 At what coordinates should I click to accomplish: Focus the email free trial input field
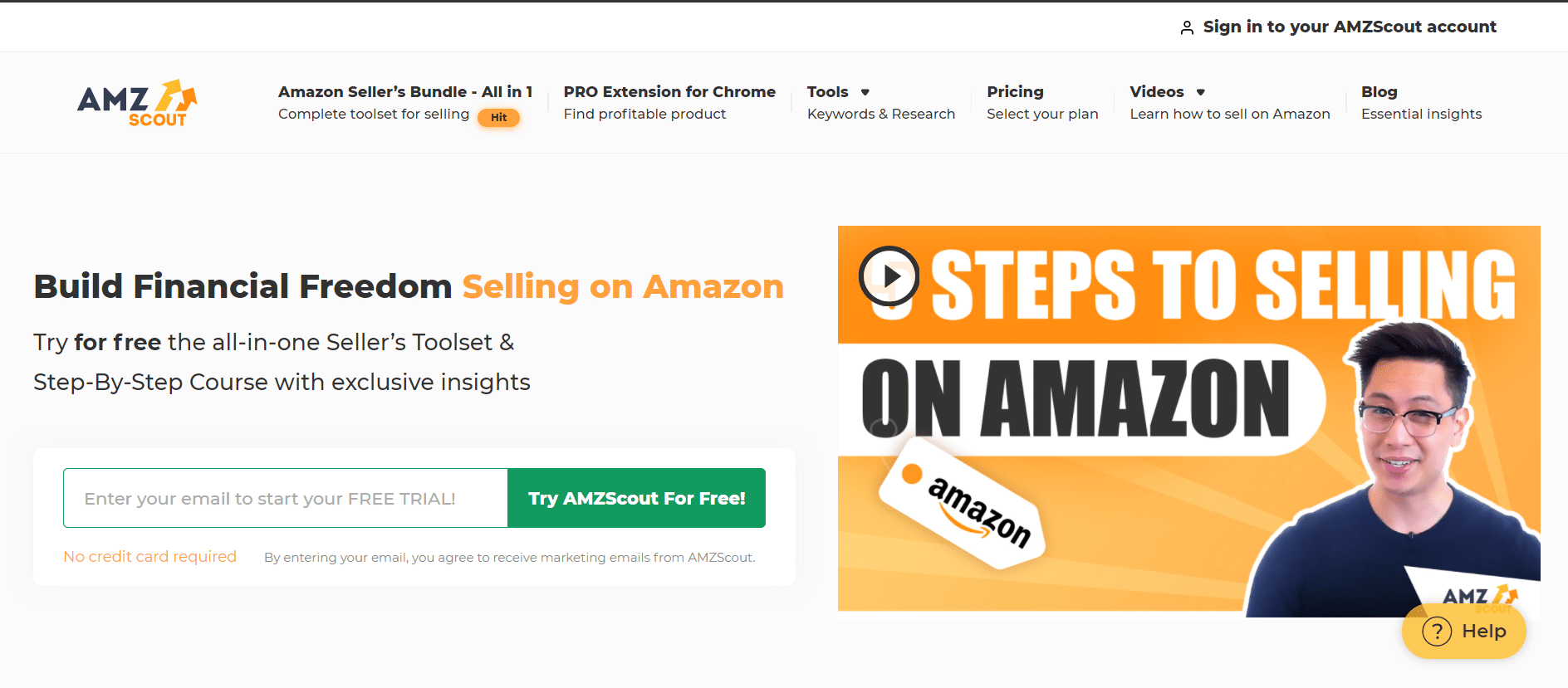point(285,498)
